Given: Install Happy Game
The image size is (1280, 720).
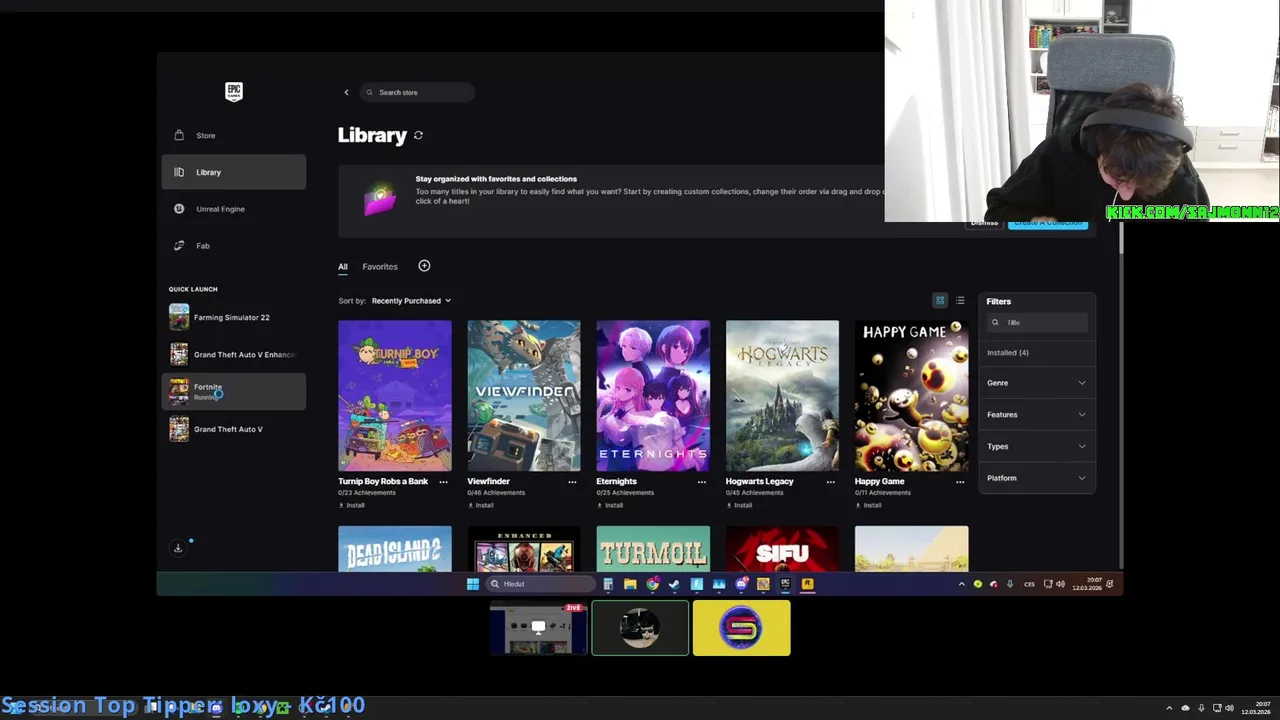Looking at the screenshot, I should [x=868, y=505].
